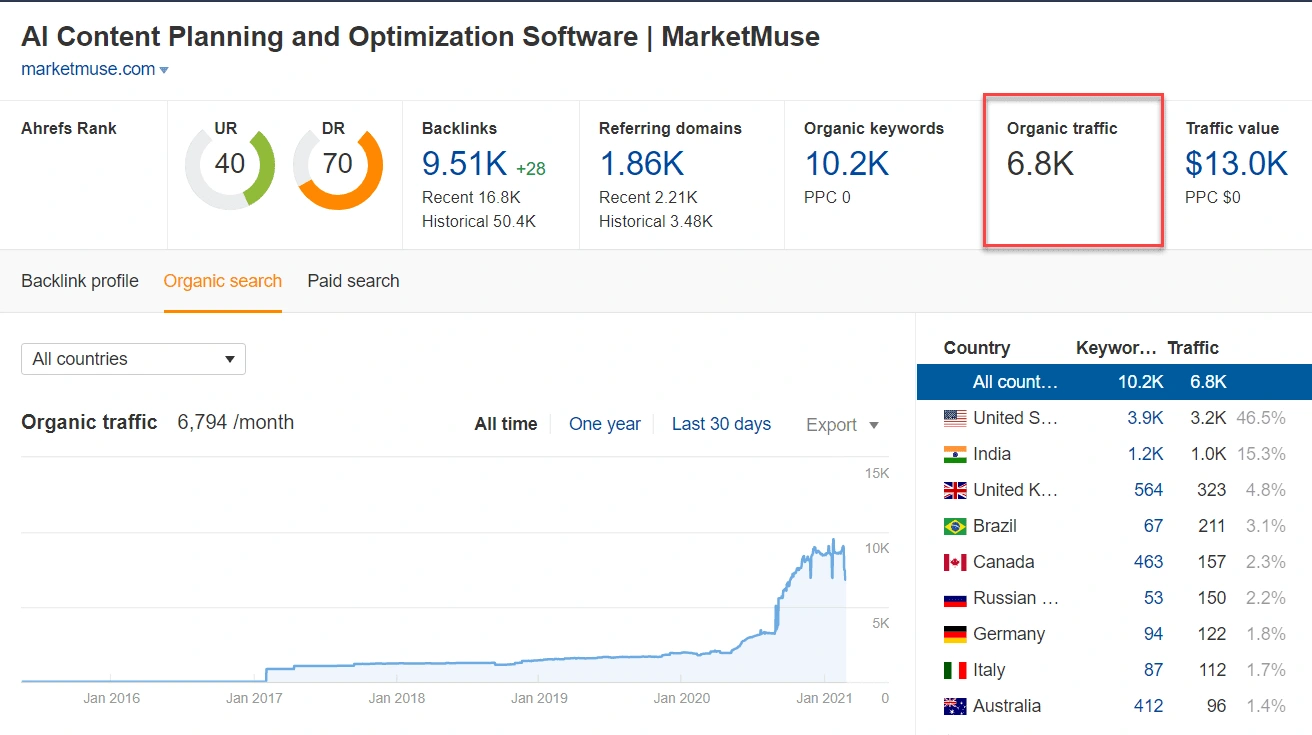Click the Jan 2020 chart axis label
The height and width of the screenshot is (735, 1312).
coord(681,698)
